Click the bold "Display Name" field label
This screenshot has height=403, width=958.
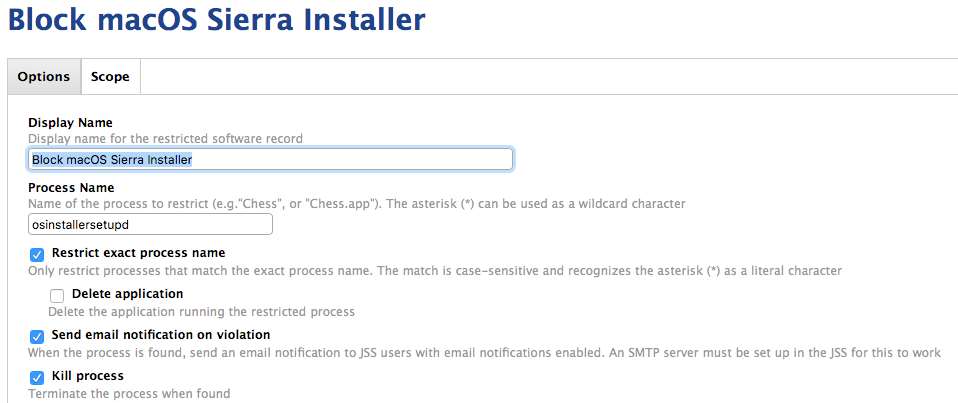(70, 123)
